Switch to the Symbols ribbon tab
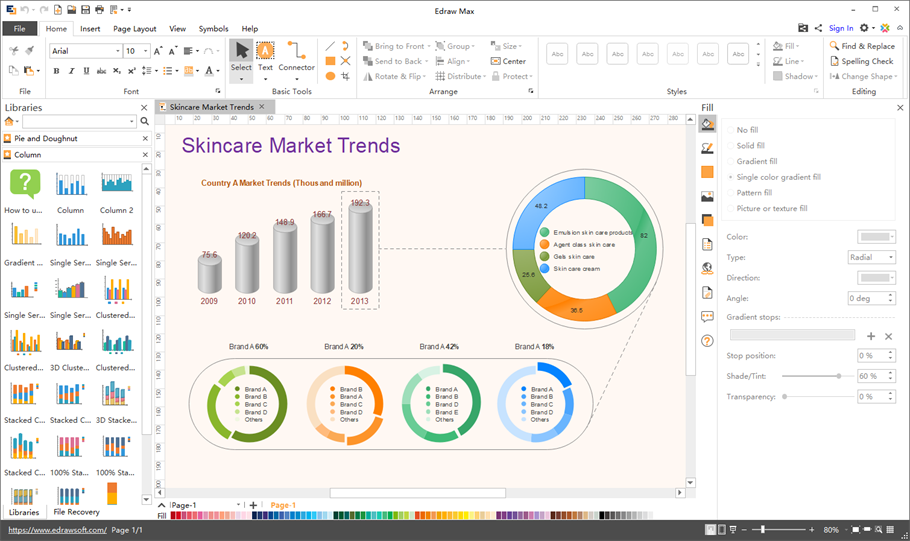 coord(213,29)
